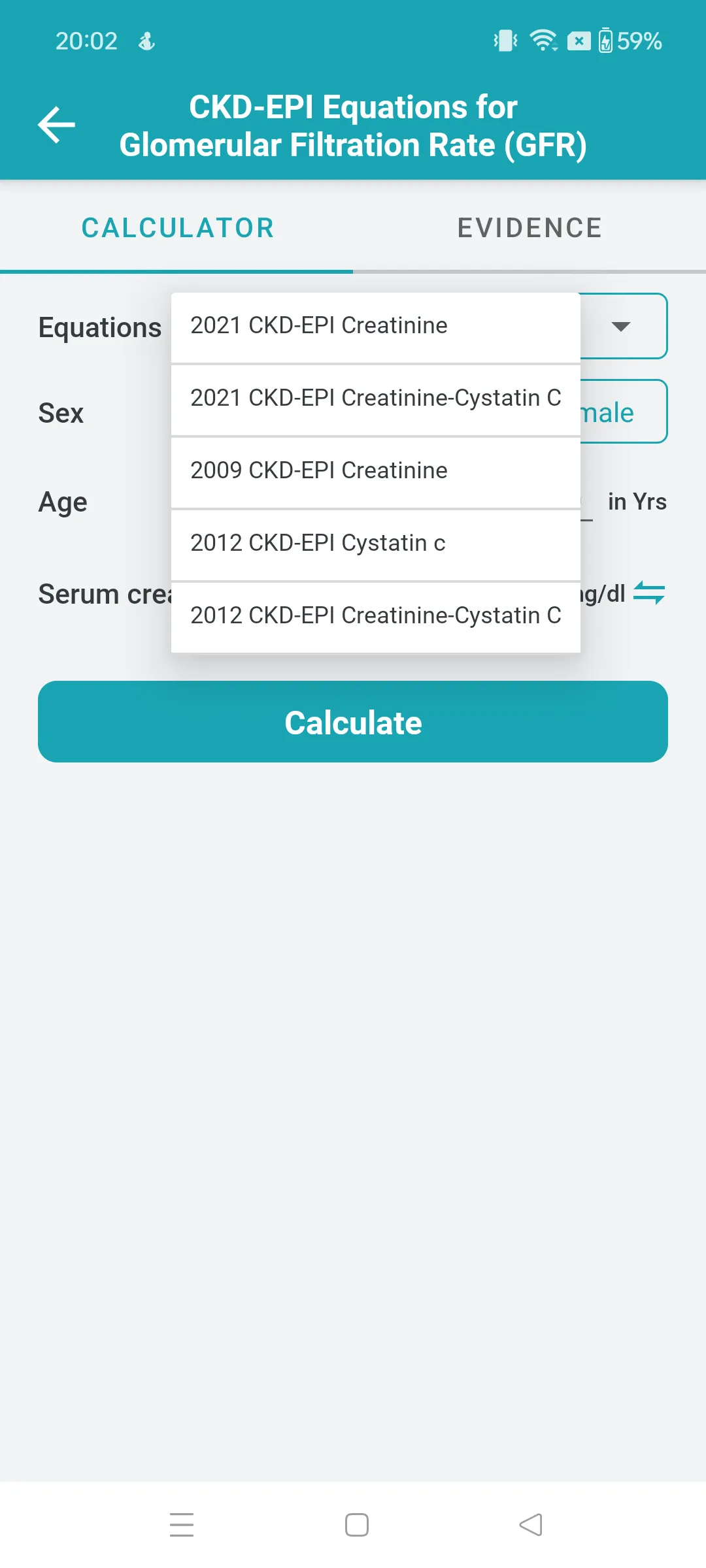Screen dimensions: 706x1568
Task: Tap the no-SIM card status icon
Action: [578, 41]
